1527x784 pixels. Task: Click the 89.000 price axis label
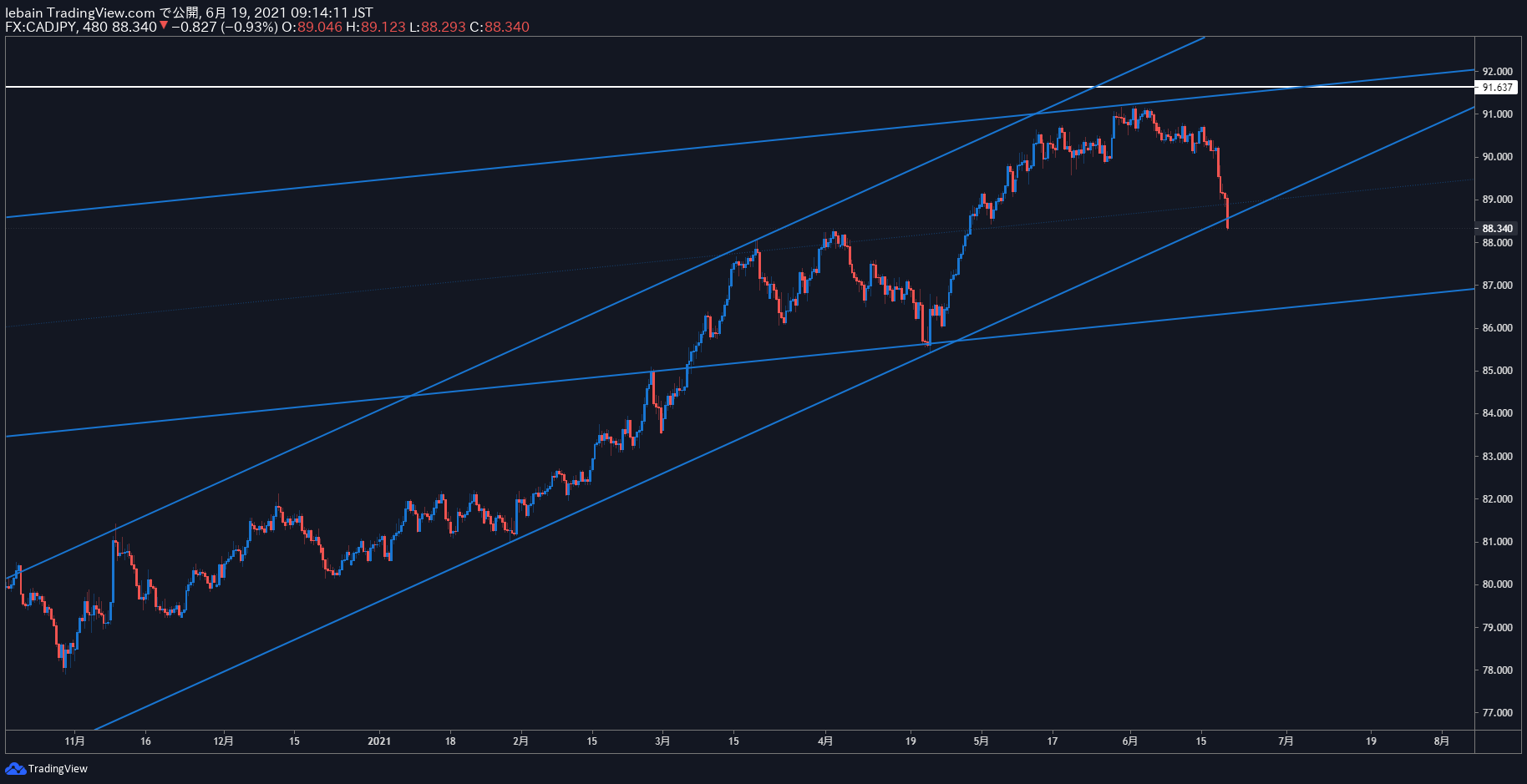(x=1497, y=200)
